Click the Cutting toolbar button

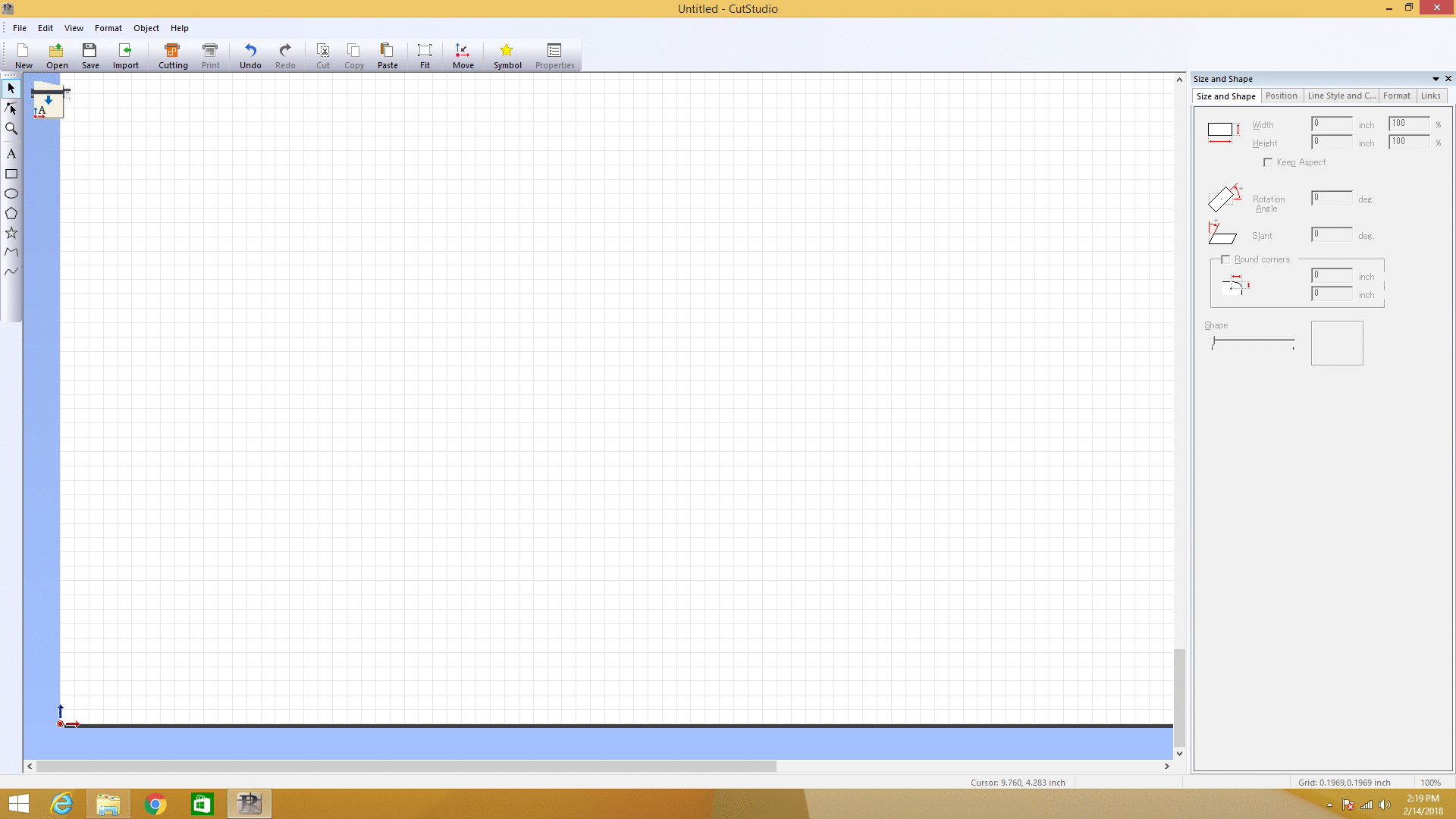coord(172,55)
